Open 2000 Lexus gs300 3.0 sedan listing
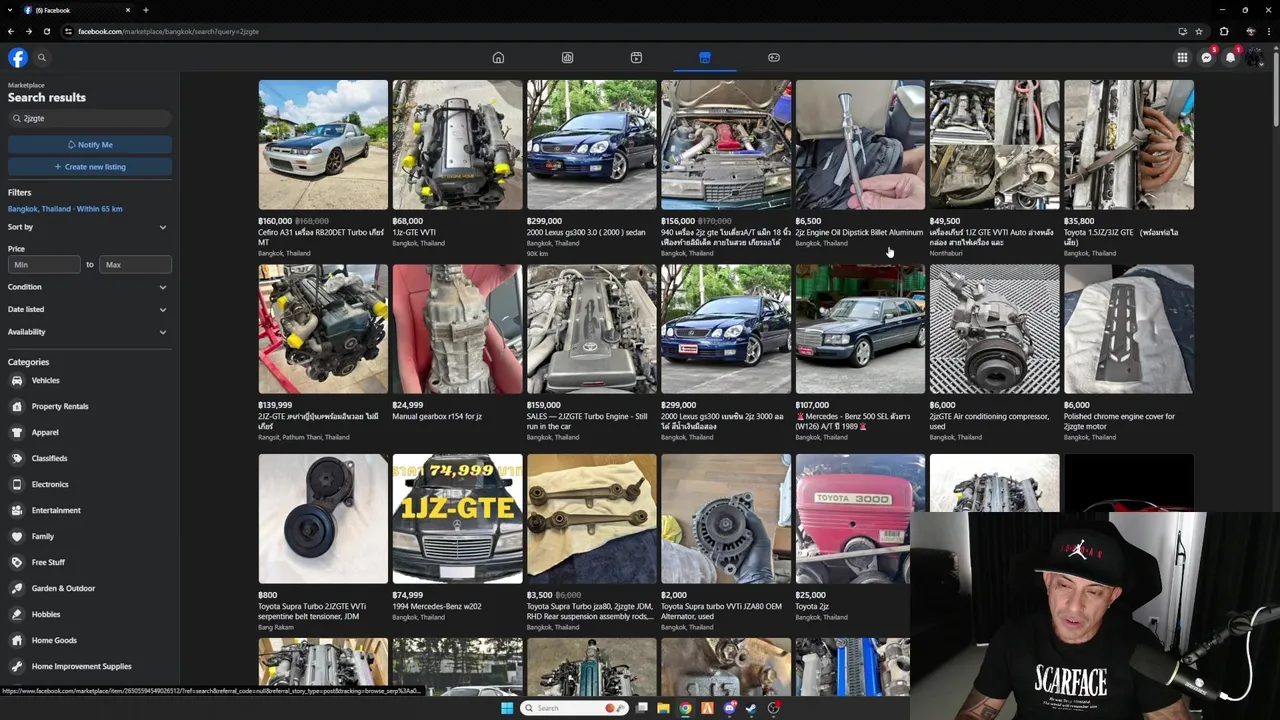This screenshot has width=1280, height=720. (x=592, y=168)
